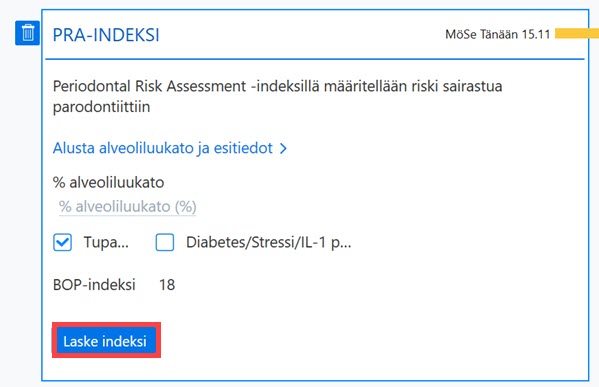Click the % alveoliluukato field label

pyautogui.click(x=108, y=183)
